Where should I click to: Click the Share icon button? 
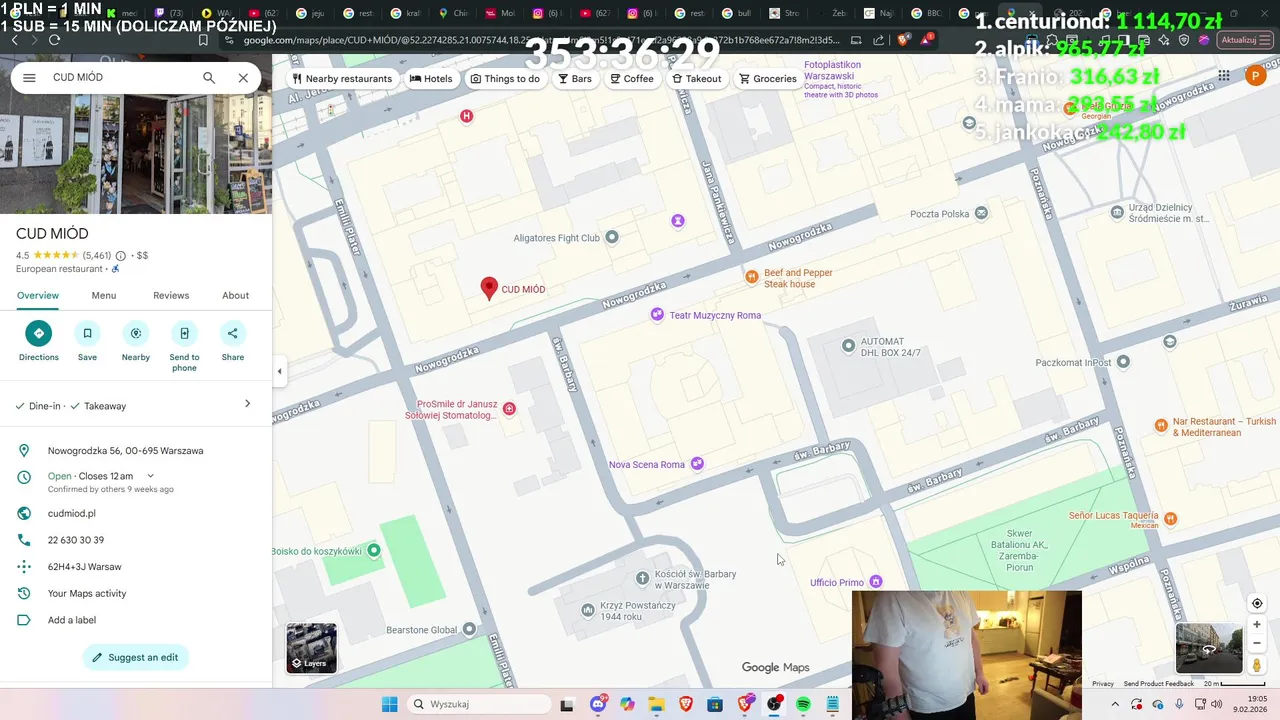point(233,333)
